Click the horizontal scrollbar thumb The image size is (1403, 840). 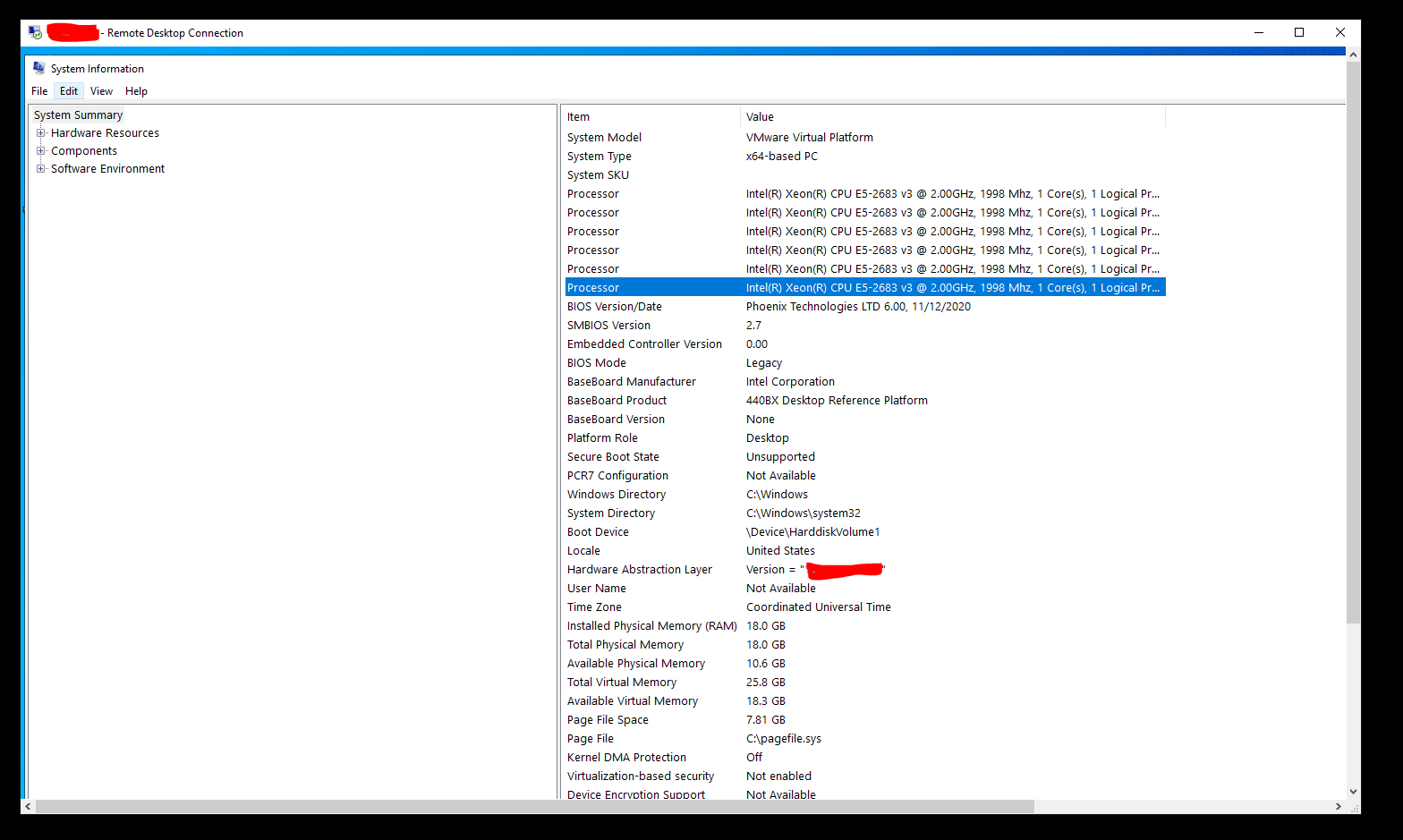pos(534,807)
